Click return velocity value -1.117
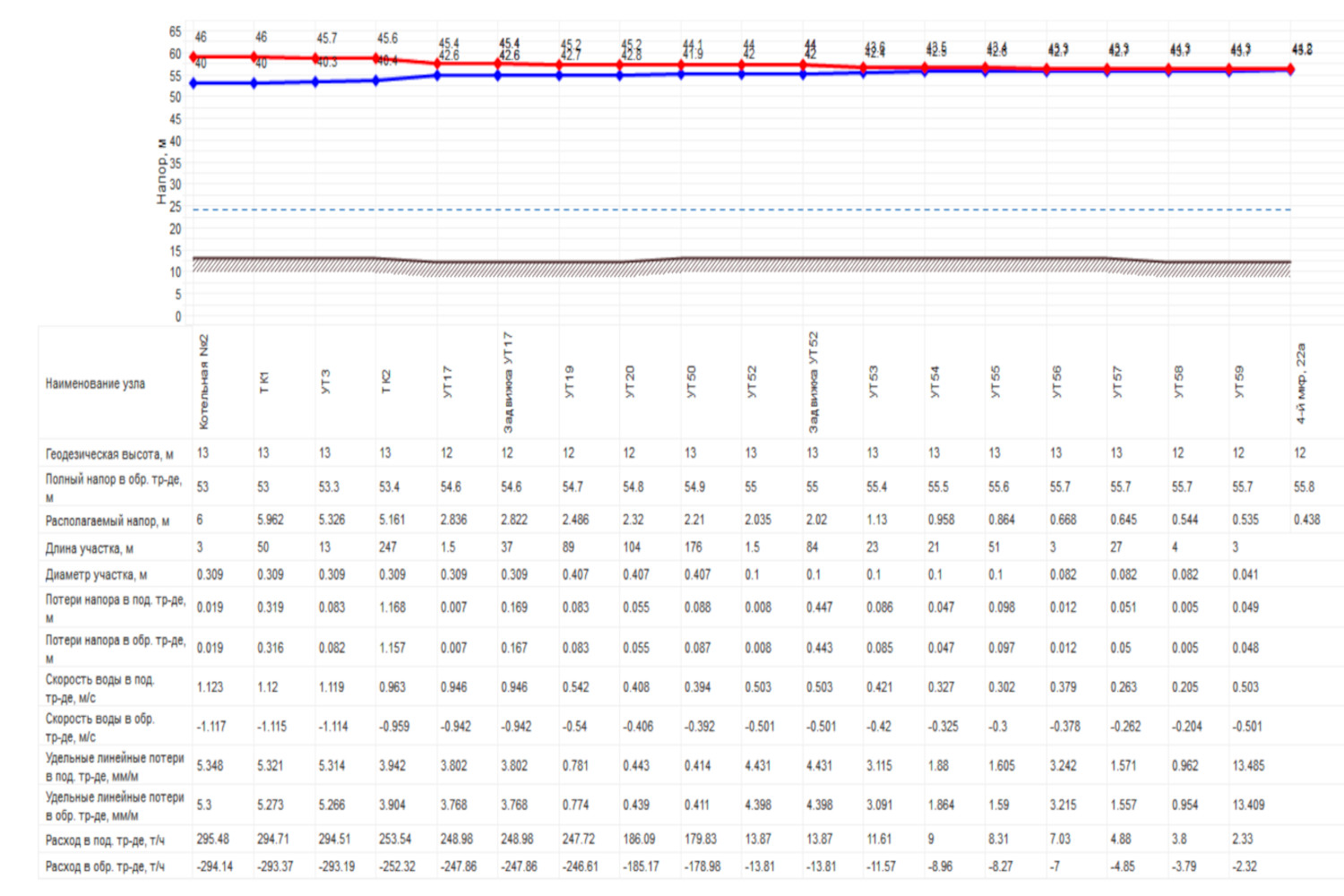The width and height of the screenshot is (1344, 896). [211, 727]
